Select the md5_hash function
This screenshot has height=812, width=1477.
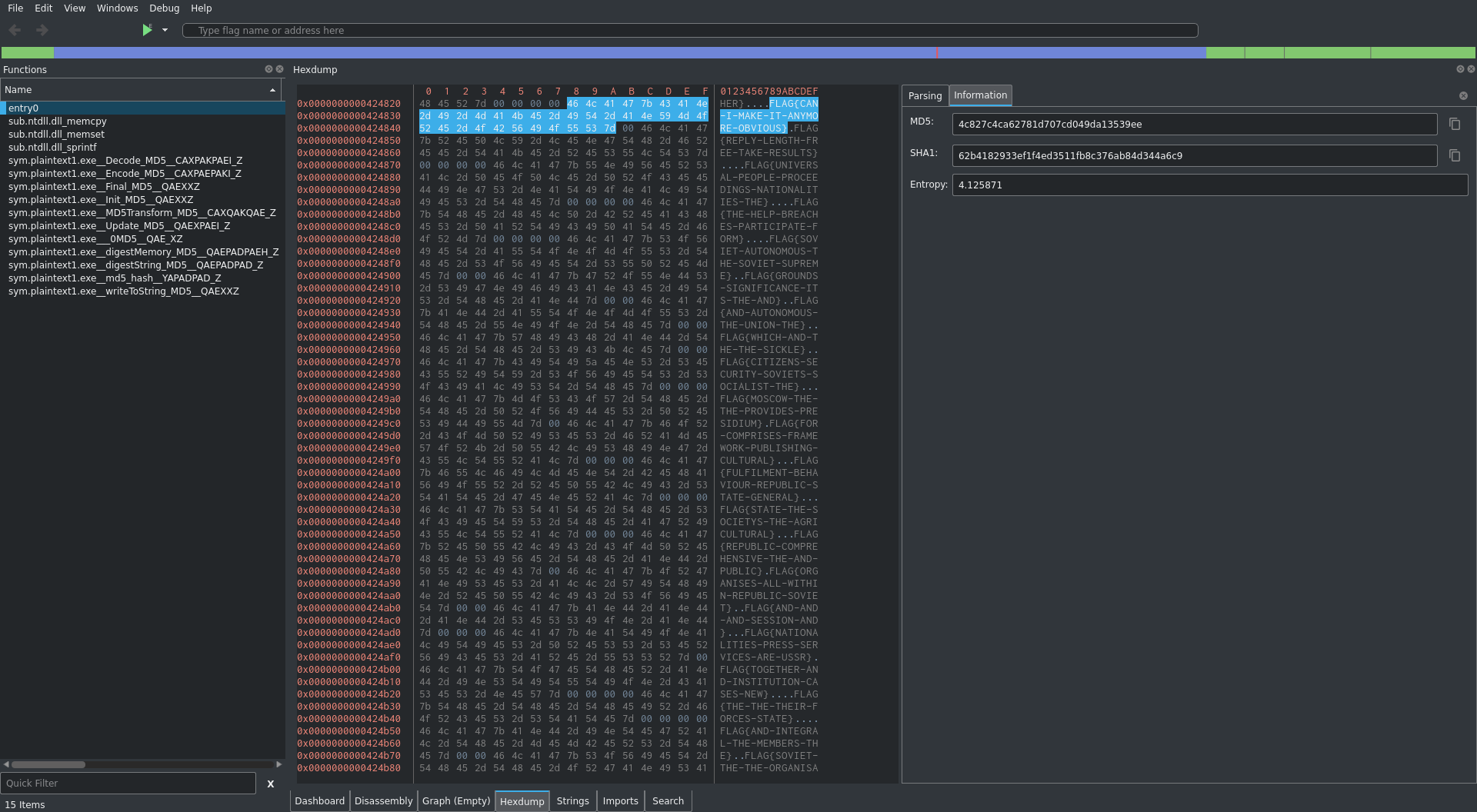[x=142, y=278]
